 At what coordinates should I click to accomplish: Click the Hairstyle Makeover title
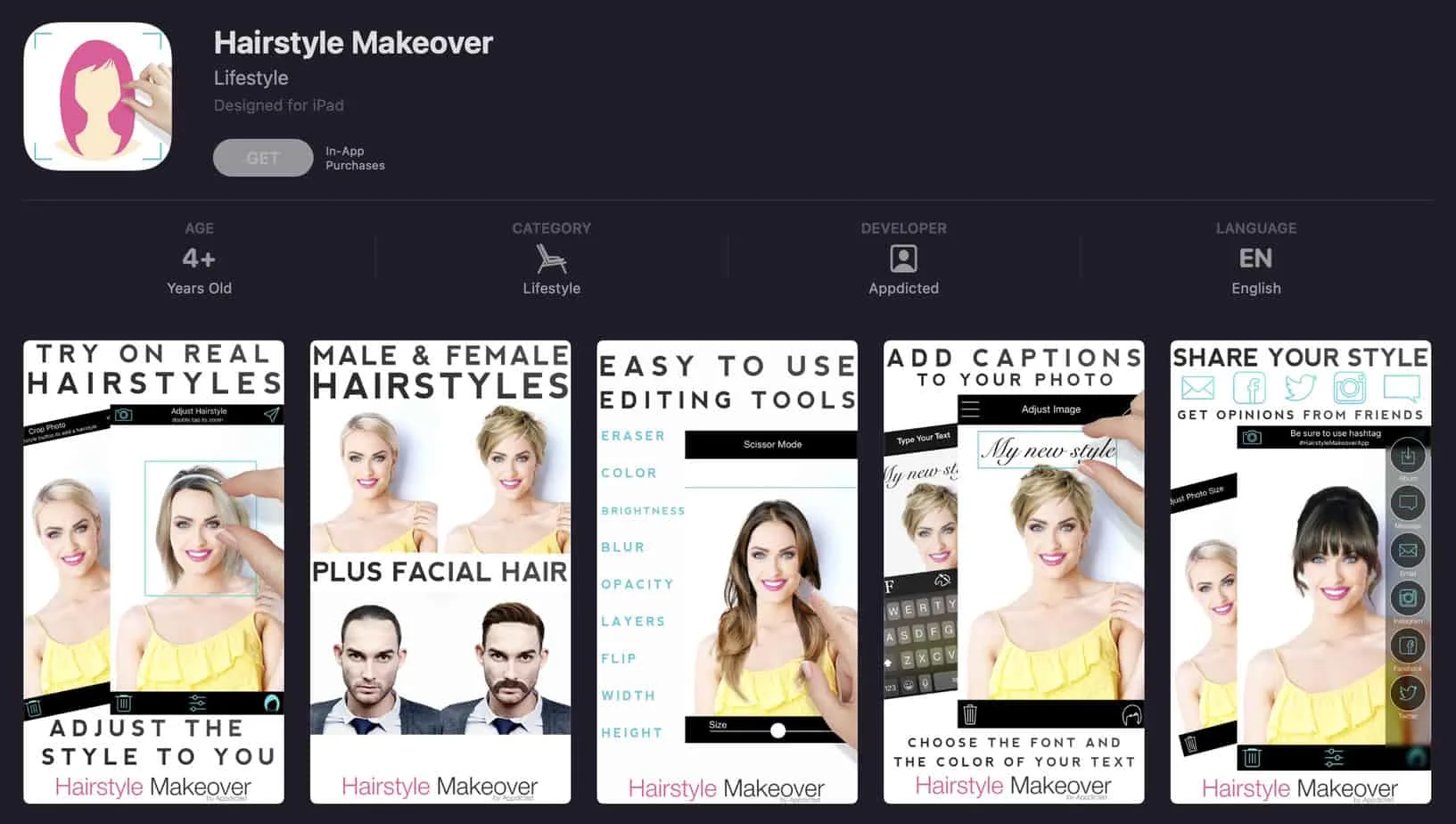coord(353,43)
